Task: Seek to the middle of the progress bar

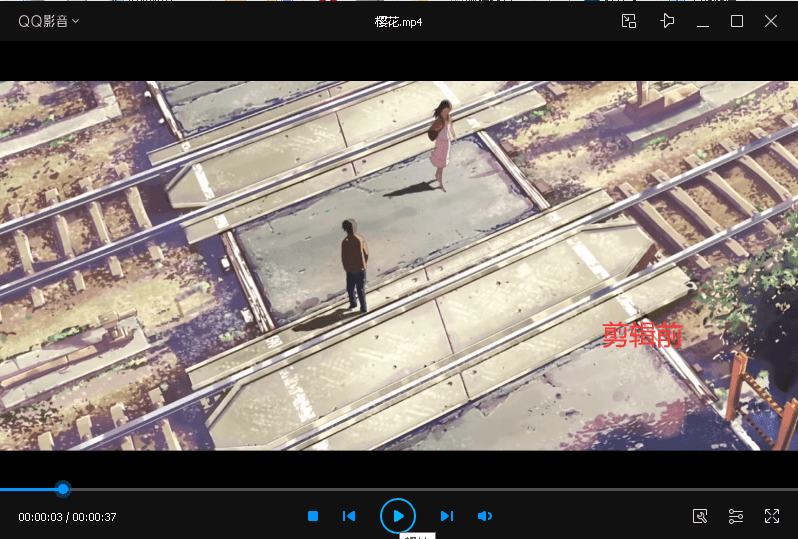Action: (399, 489)
